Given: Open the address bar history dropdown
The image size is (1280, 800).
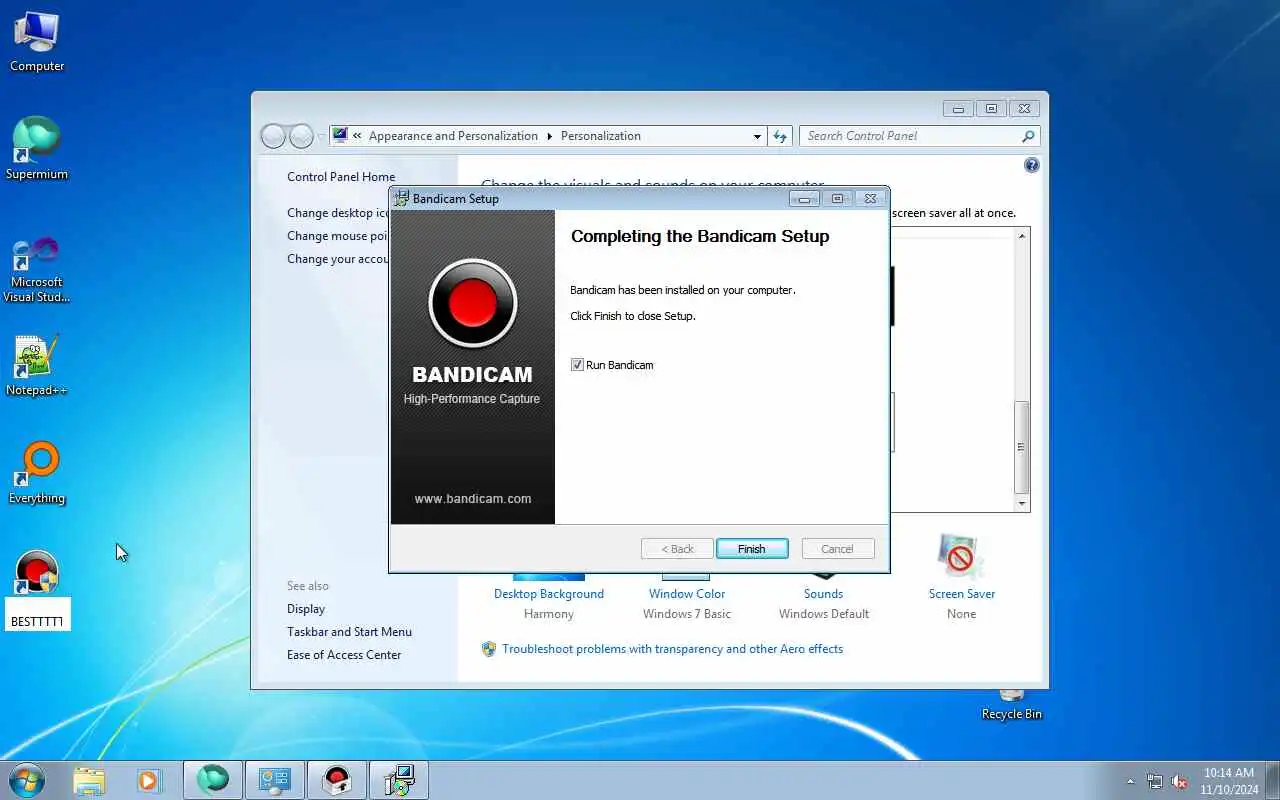Looking at the screenshot, I should tap(757, 136).
